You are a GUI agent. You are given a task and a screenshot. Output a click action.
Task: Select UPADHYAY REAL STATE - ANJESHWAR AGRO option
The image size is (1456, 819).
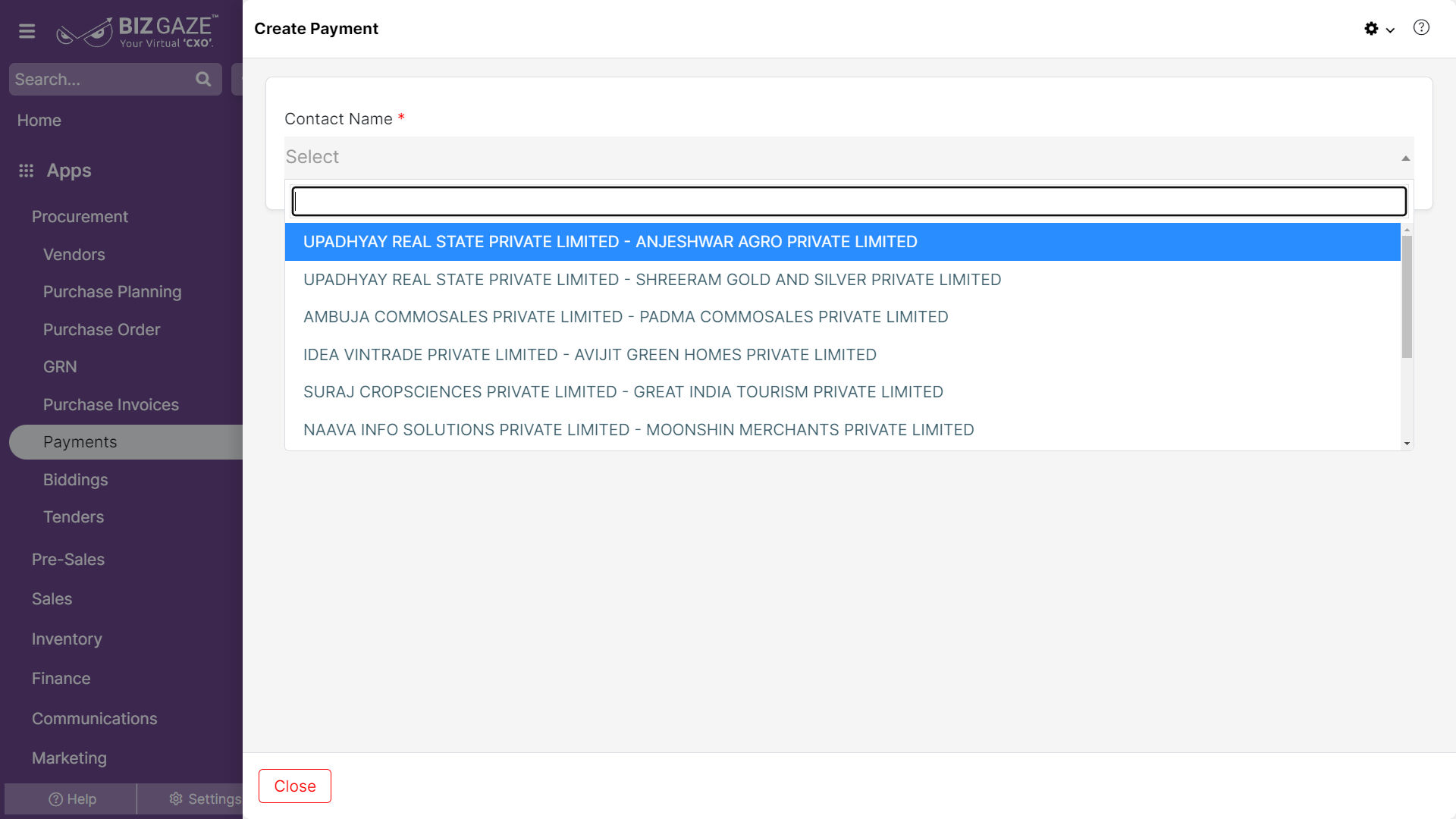pos(843,242)
